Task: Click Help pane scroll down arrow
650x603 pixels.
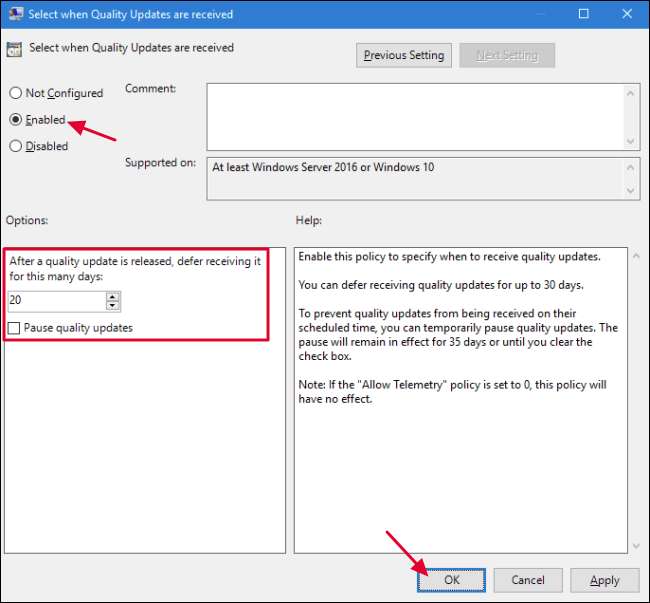Action: click(x=636, y=546)
